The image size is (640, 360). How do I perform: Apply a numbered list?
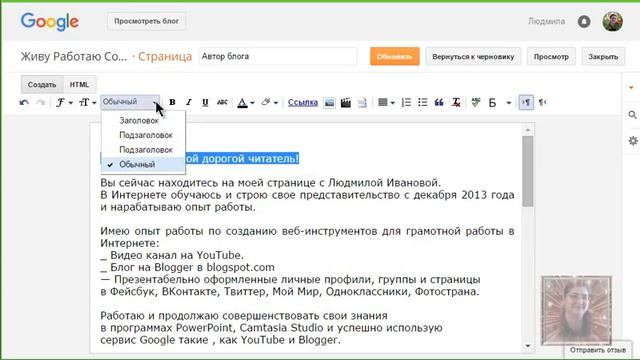406,102
